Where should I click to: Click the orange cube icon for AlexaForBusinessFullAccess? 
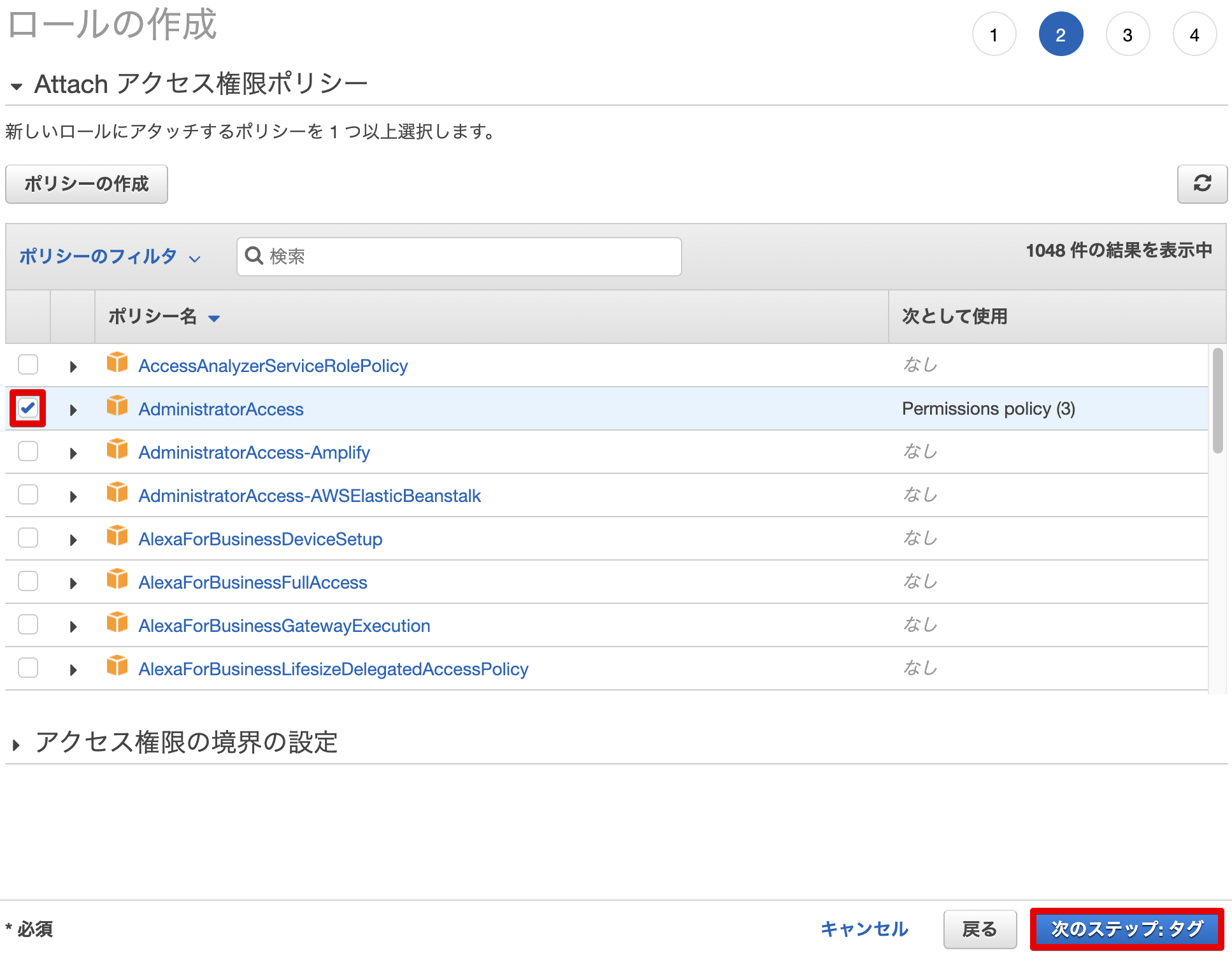tap(118, 580)
